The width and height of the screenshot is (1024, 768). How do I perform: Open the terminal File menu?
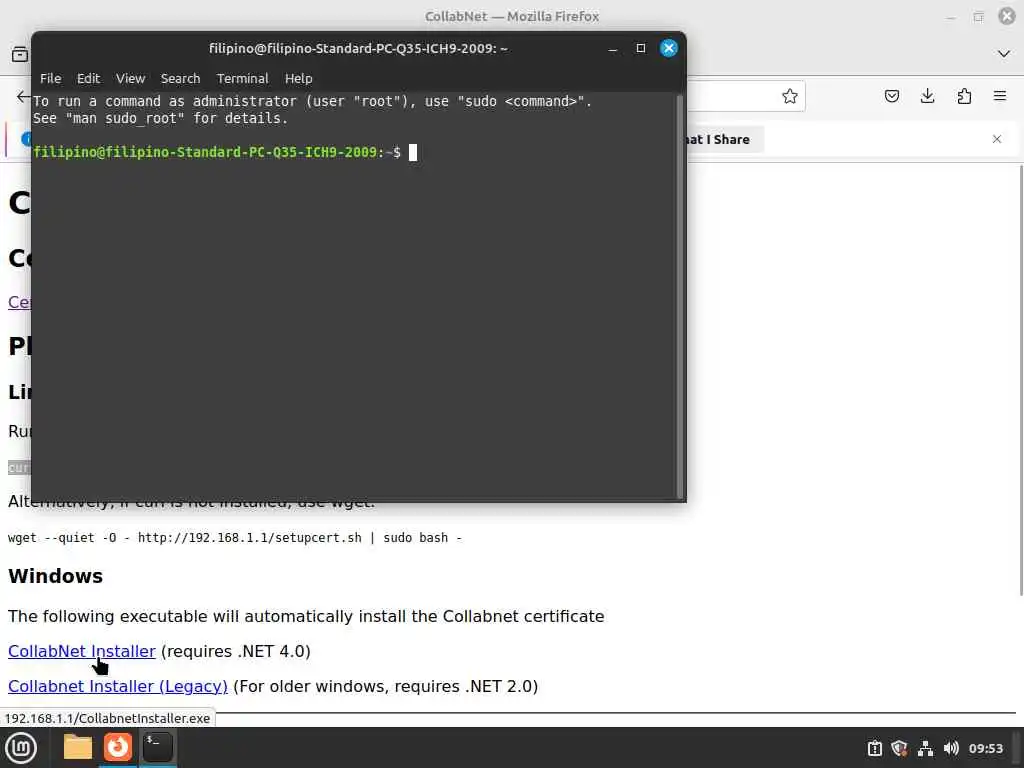[50, 78]
